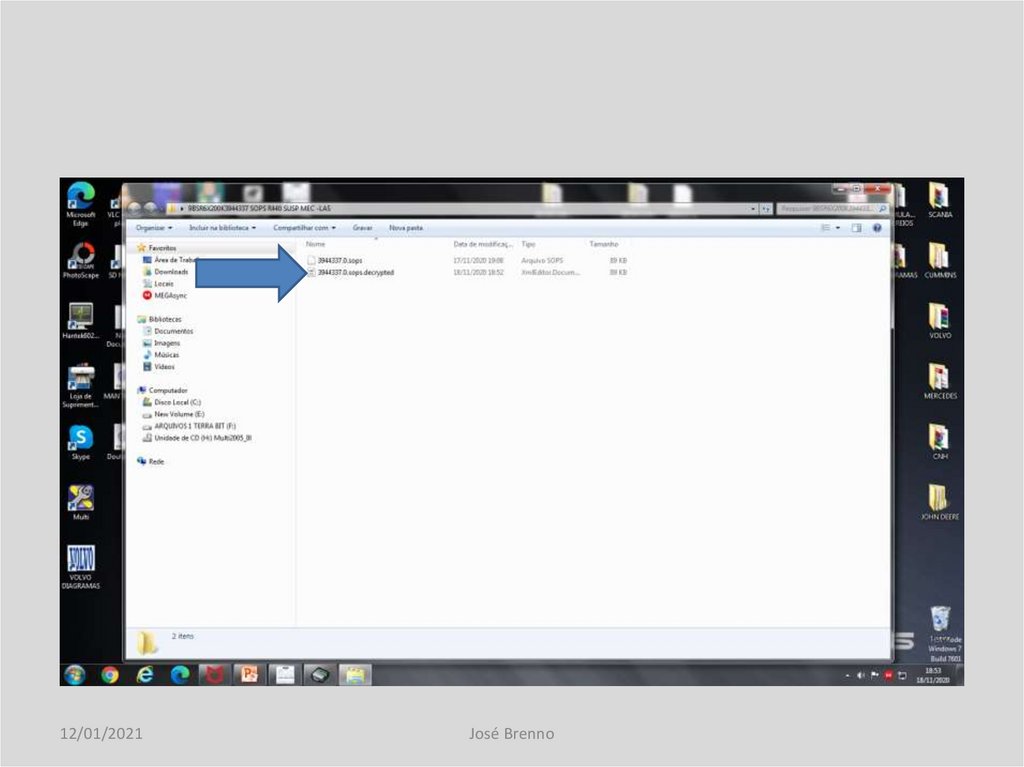Open the JOHN DEERE desktop folder

940,502
